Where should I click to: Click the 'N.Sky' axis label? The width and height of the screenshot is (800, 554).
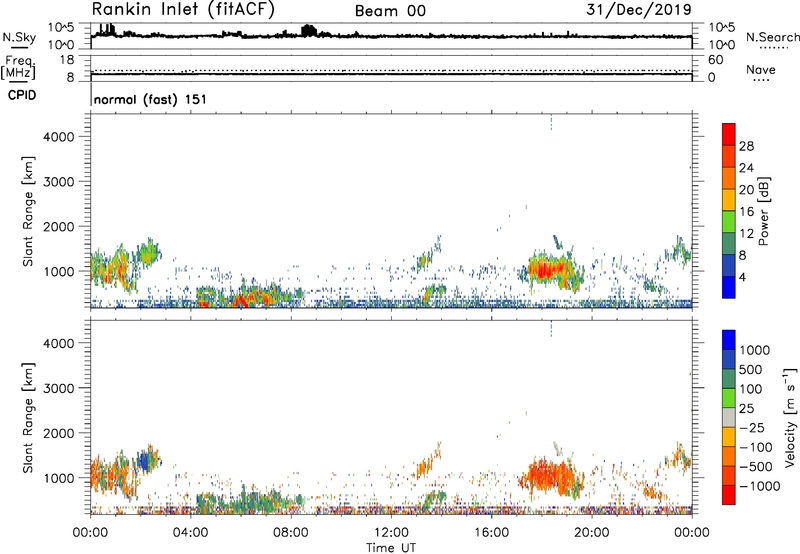pos(19,37)
